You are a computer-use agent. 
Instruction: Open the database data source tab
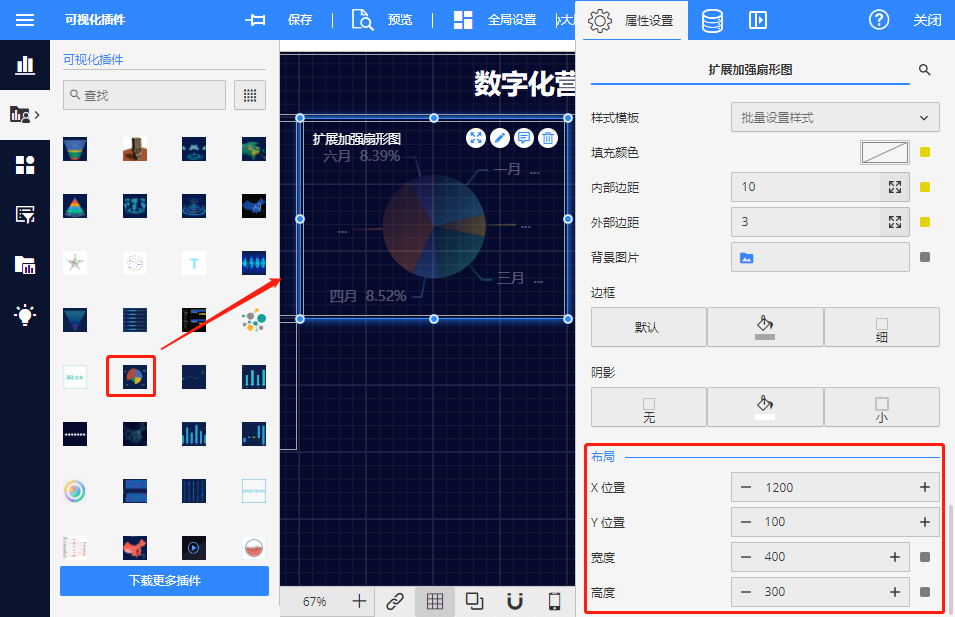[712, 20]
